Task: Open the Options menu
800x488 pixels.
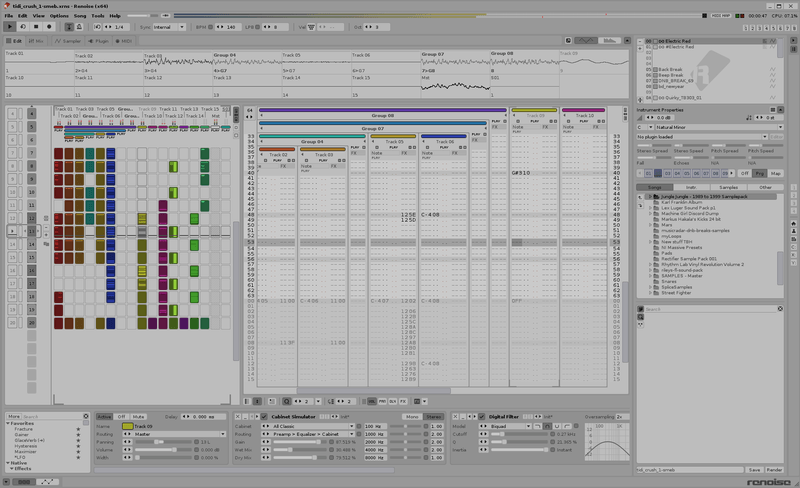Action: click(59, 16)
